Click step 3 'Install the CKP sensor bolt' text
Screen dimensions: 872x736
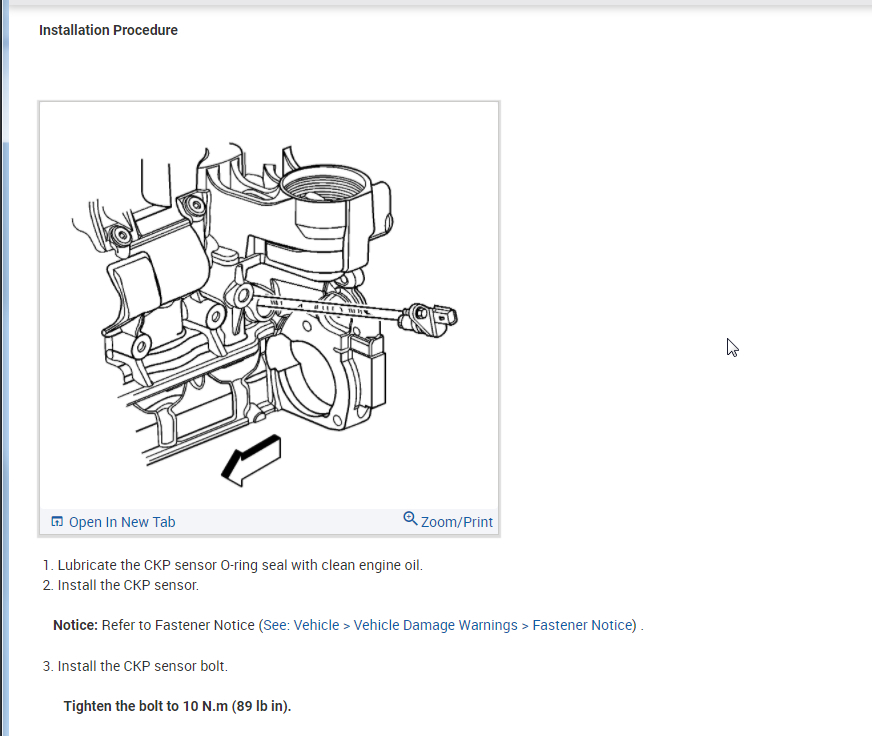tap(142, 666)
